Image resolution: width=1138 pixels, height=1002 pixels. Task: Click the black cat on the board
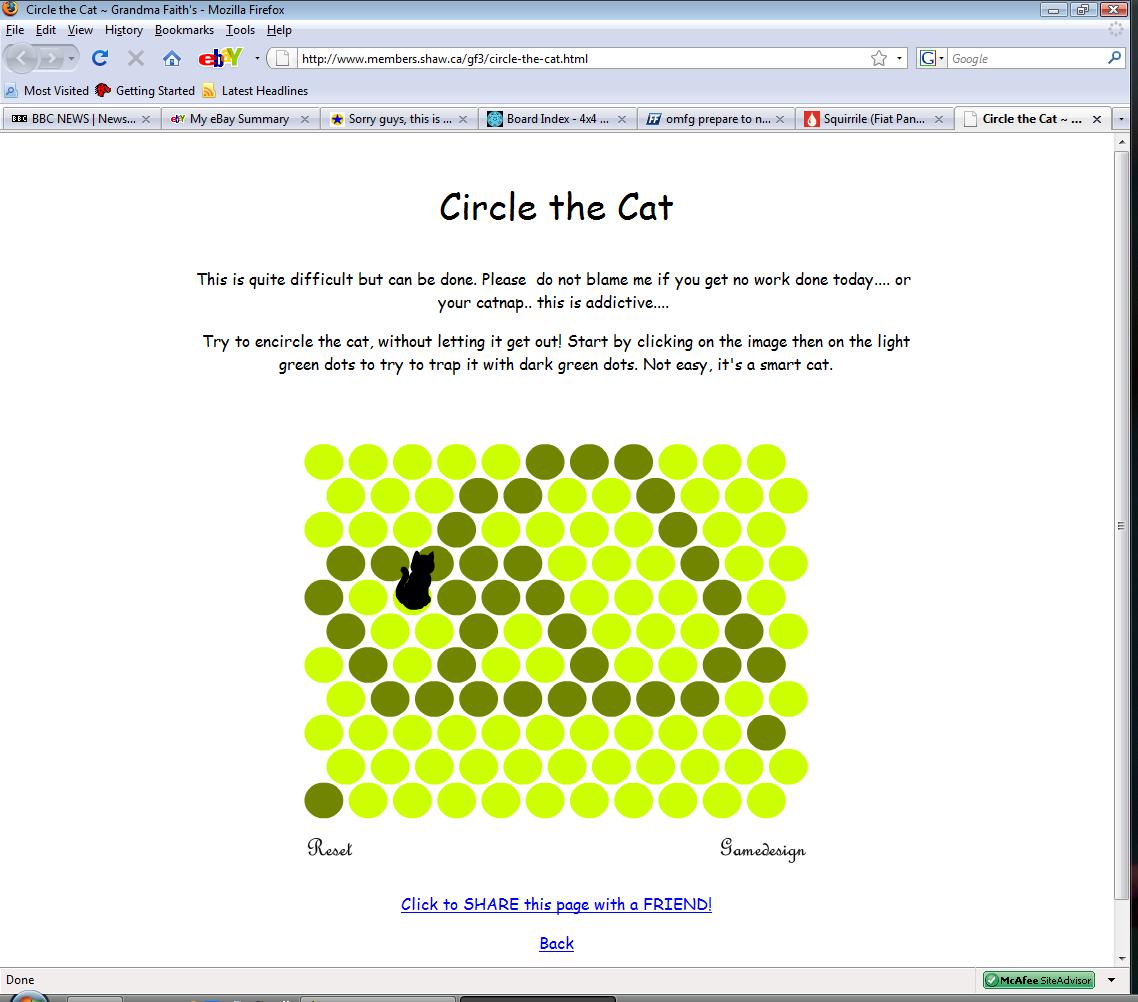(x=415, y=581)
